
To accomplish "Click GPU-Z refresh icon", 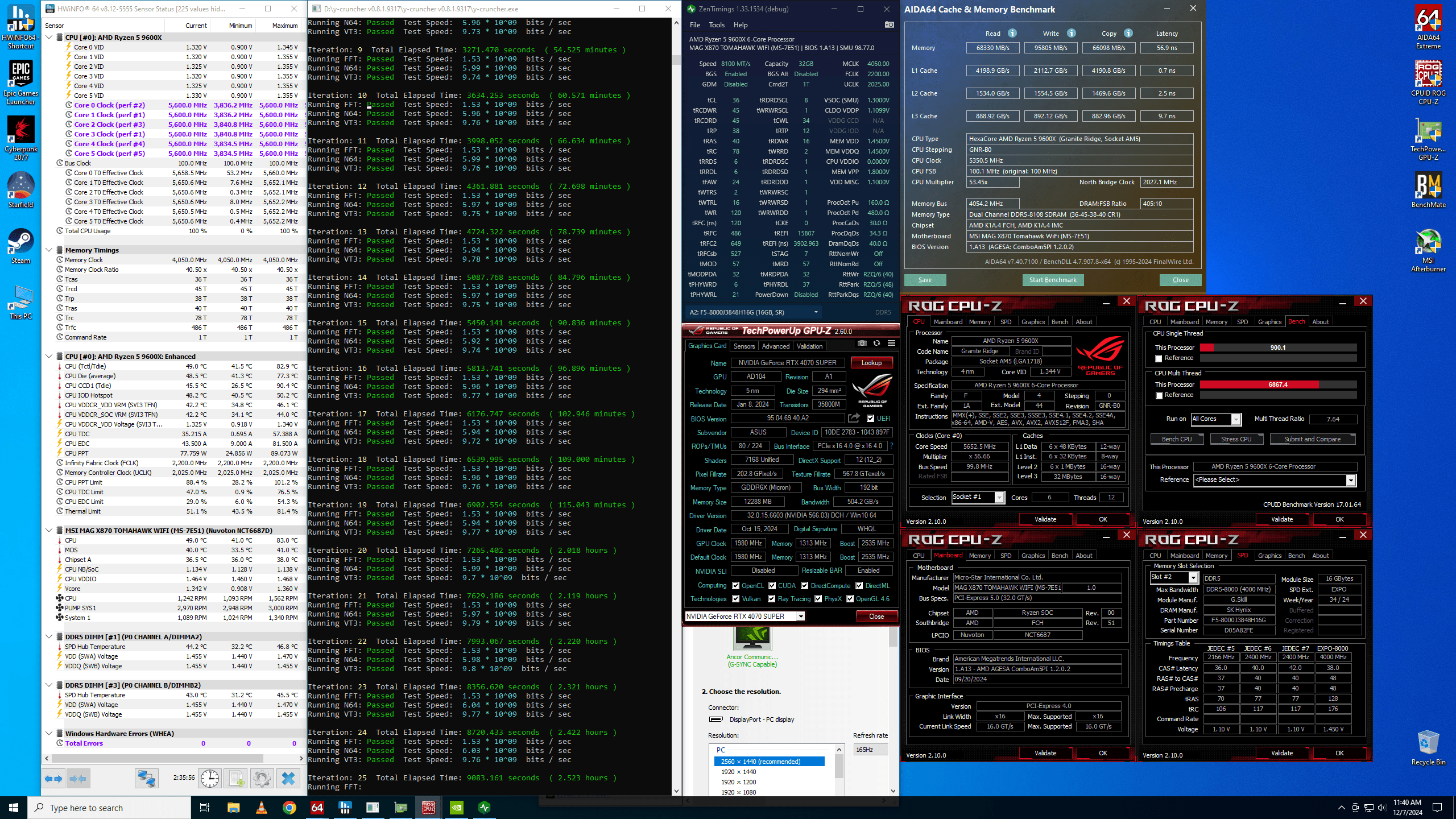I will pyautogui.click(x=876, y=343).
